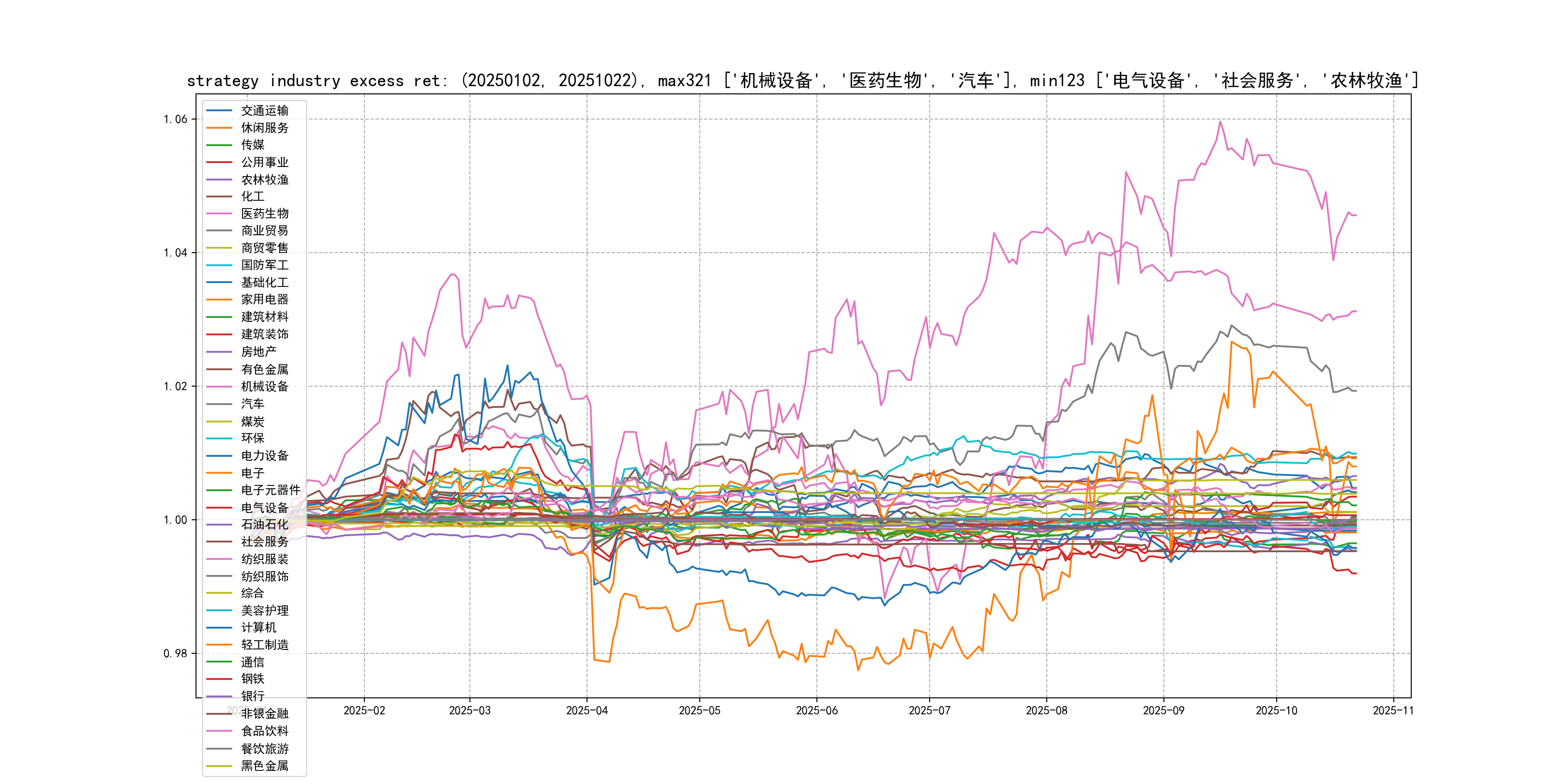Viewport: 1568px width, 784px height.
Task: Click the 医药生物 legend label
Action: 264,213
